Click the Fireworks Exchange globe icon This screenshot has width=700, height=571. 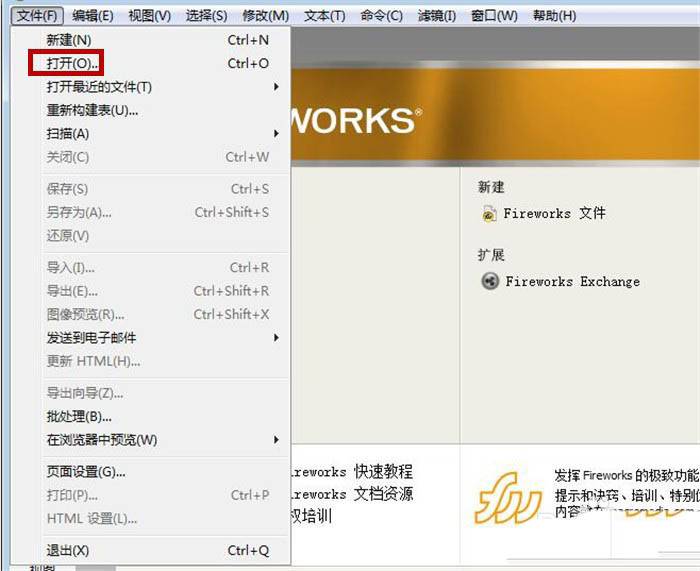489,281
